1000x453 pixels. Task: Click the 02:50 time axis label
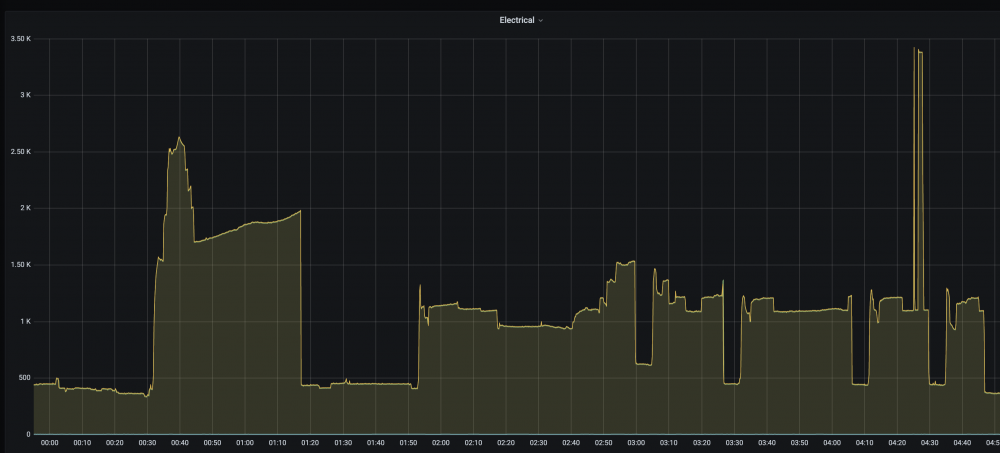pos(603,443)
